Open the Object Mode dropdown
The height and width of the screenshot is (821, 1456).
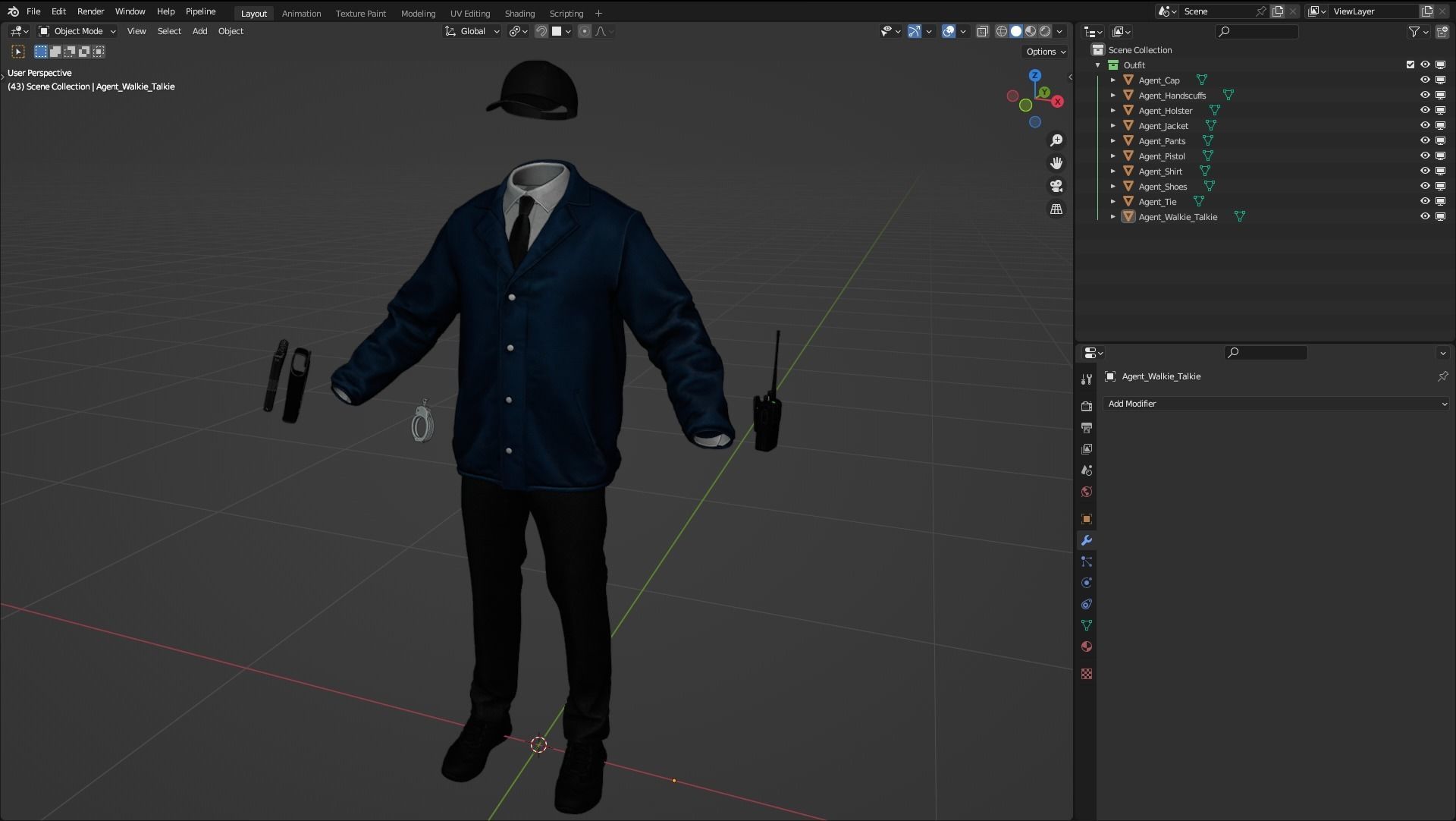coord(77,31)
